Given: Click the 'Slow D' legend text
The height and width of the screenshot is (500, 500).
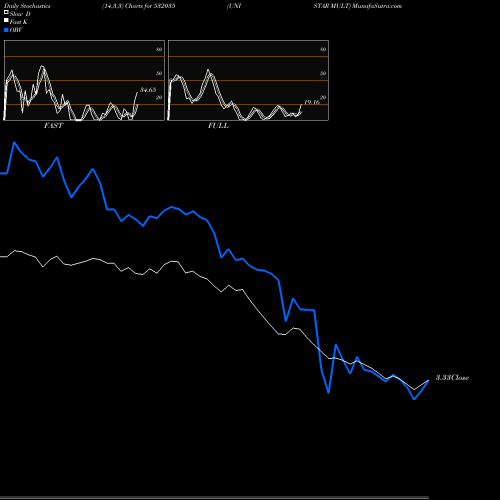Looking at the screenshot, I should pyautogui.click(x=20, y=14).
